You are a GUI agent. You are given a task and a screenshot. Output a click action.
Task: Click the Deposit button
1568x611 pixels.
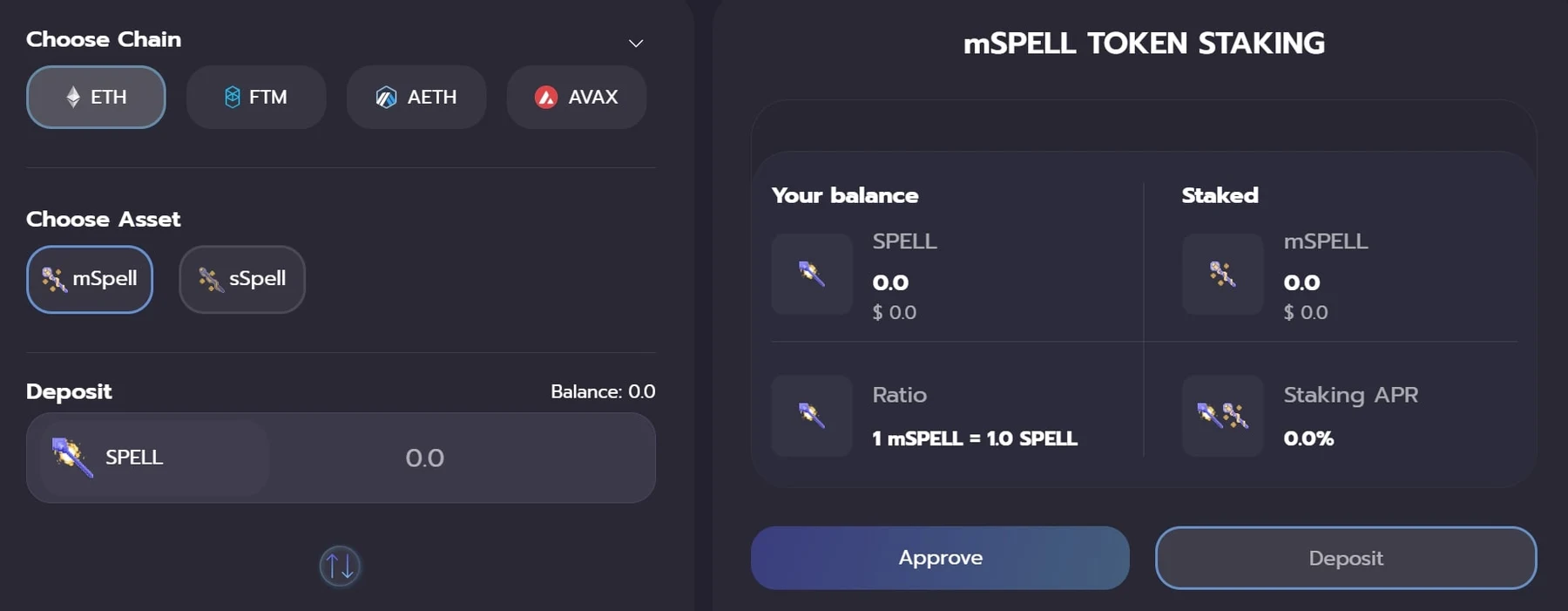coord(1346,558)
